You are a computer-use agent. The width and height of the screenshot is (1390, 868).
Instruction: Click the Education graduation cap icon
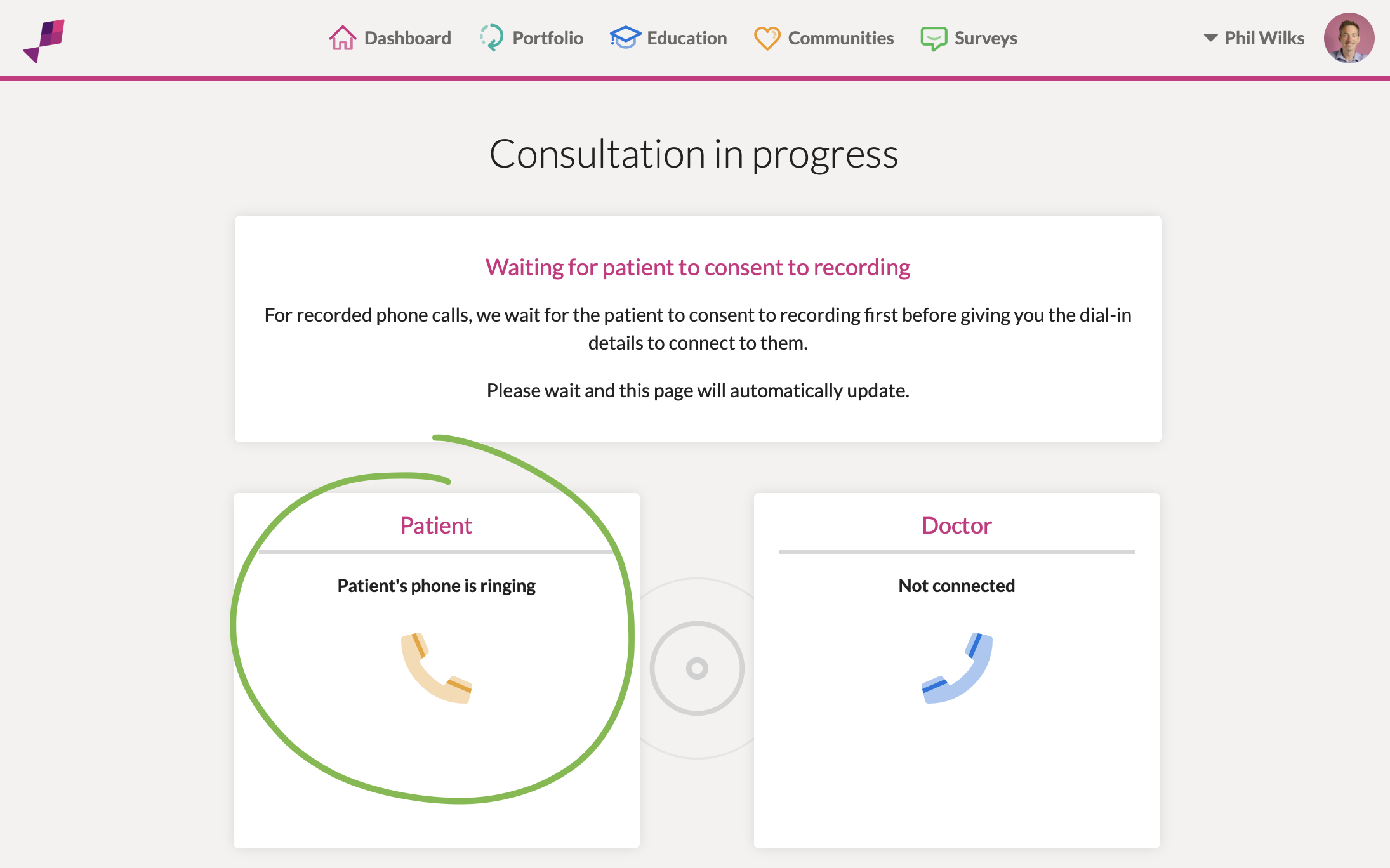(x=625, y=38)
